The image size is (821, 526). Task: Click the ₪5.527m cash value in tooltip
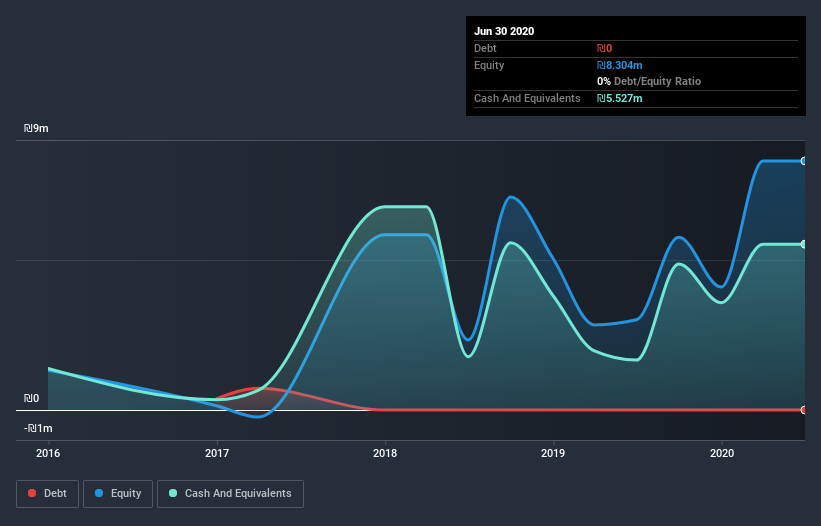click(x=619, y=98)
